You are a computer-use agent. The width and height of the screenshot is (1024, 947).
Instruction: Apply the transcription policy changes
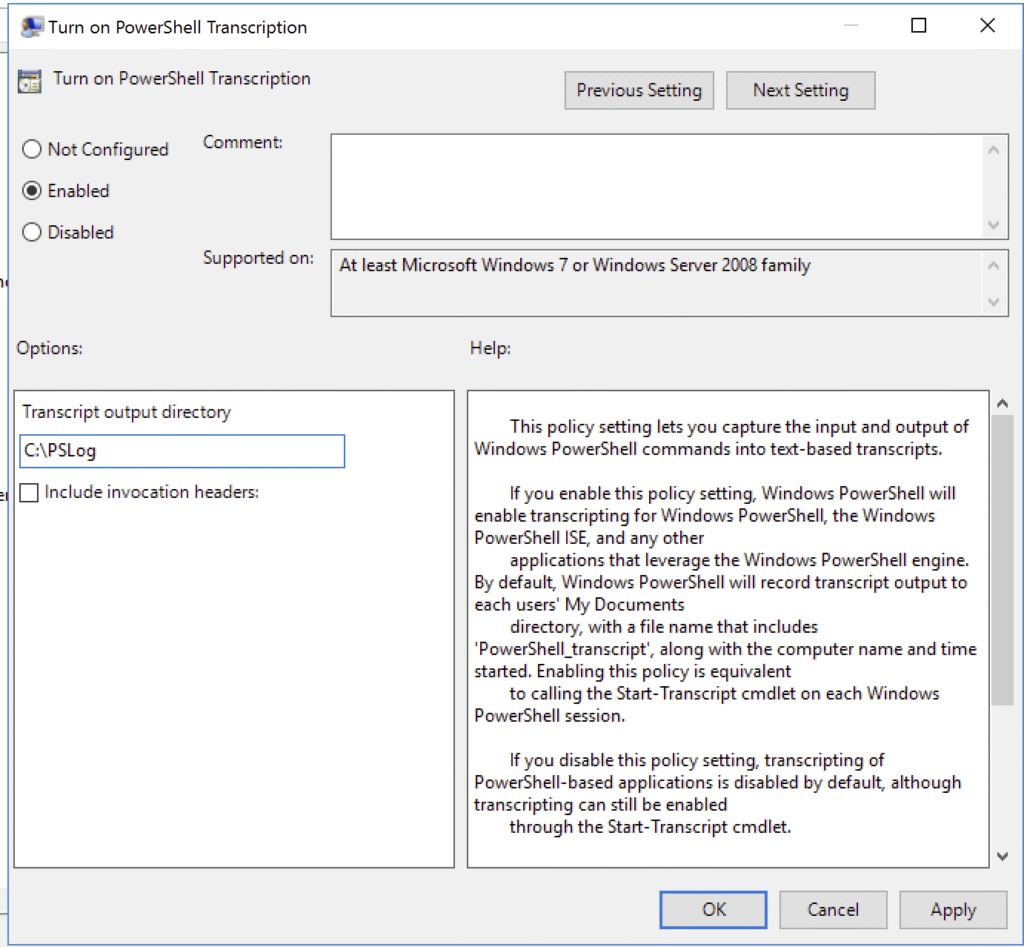pos(952,909)
